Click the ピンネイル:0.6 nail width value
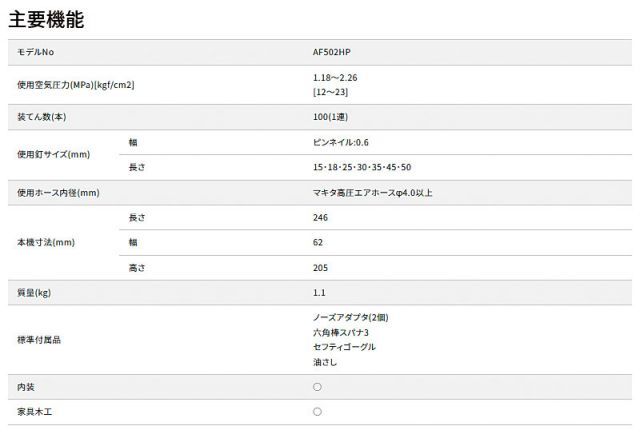The height and width of the screenshot is (438, 640). pos(341,142)
